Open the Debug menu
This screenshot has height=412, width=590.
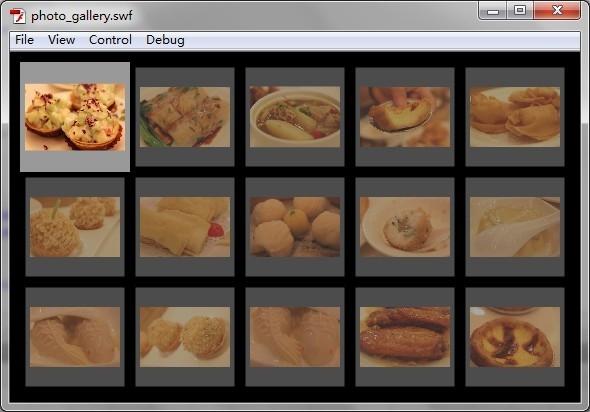(x=165, y=40)
